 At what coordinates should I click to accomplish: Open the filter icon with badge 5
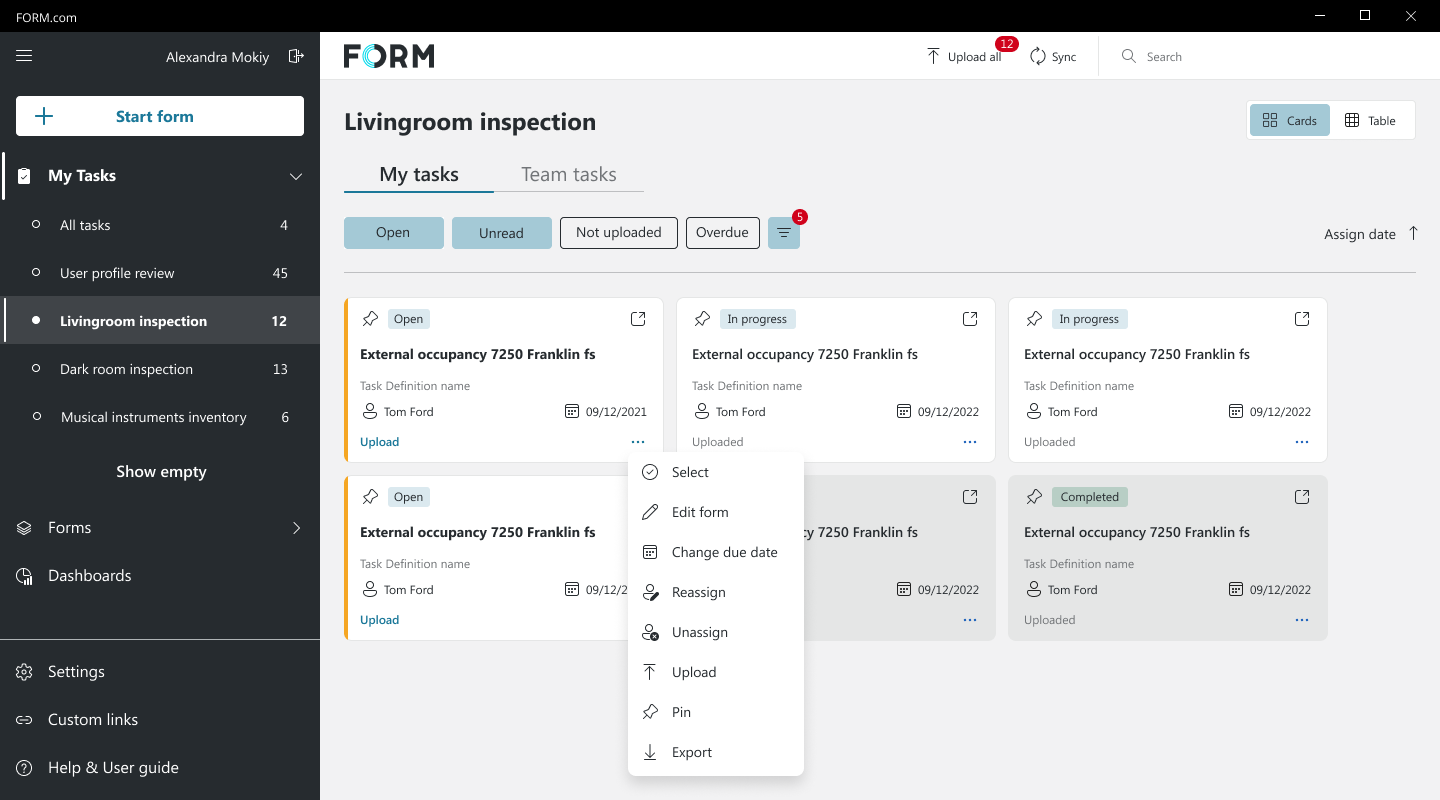(783, 233)
